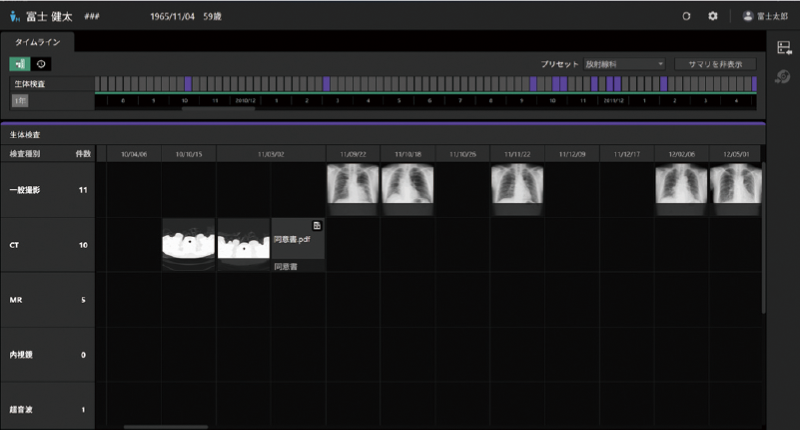Click the horizontal scrollbar under the exam grid

166,427
